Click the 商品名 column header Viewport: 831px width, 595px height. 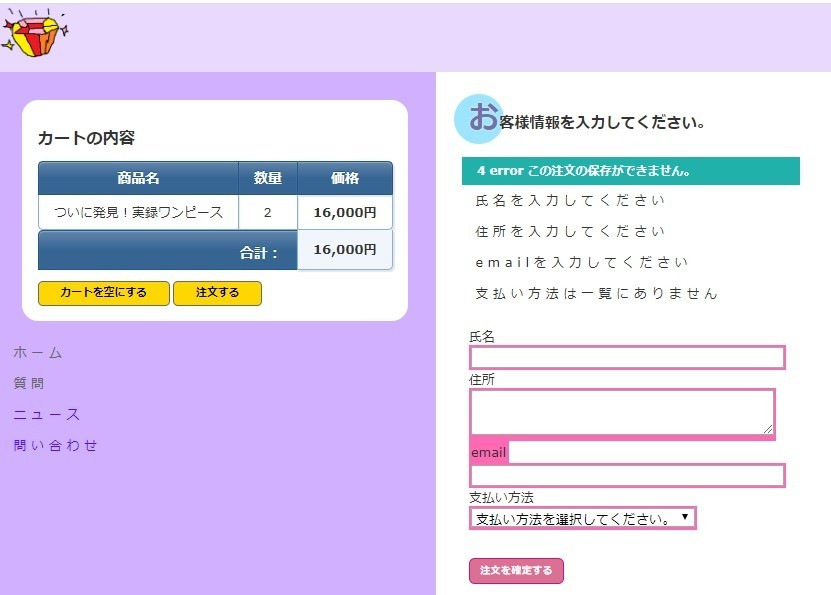click(138, 177)
